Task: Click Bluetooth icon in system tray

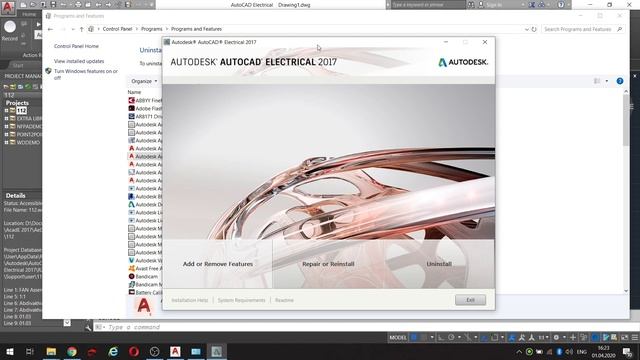Action: coord(559,352)
